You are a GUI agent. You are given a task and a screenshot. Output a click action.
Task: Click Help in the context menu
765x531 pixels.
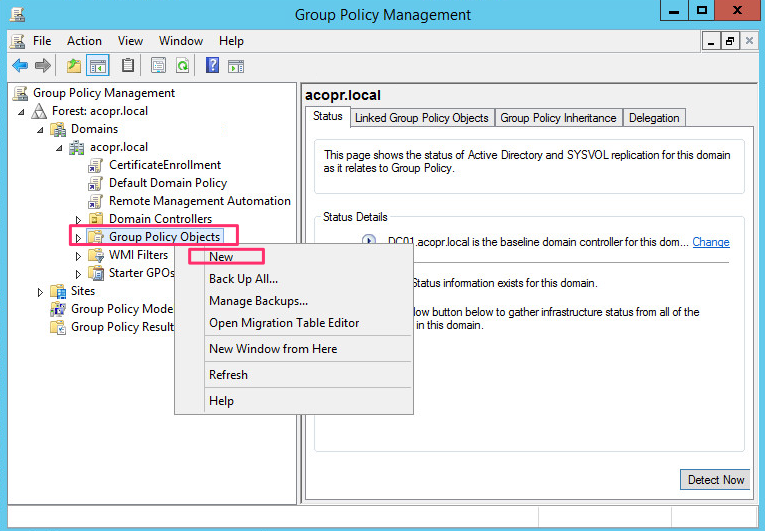pyautogui.click(x=294, y=401)
